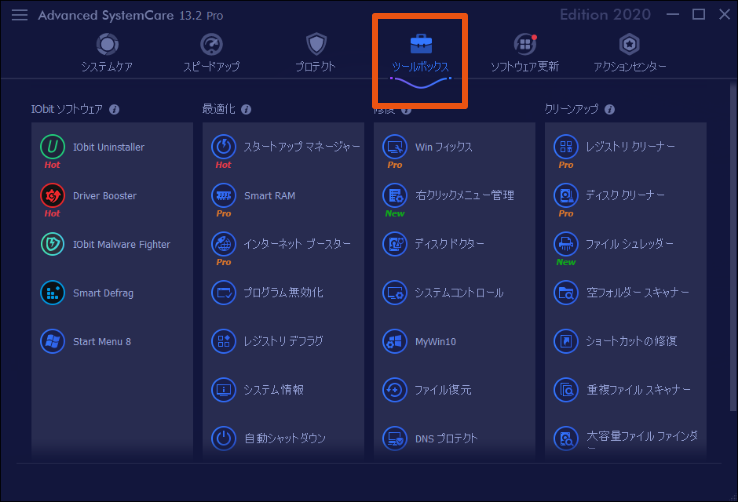Click the ディスクドクター label
The height and width of the screenshot is (502, 738).
449,244
